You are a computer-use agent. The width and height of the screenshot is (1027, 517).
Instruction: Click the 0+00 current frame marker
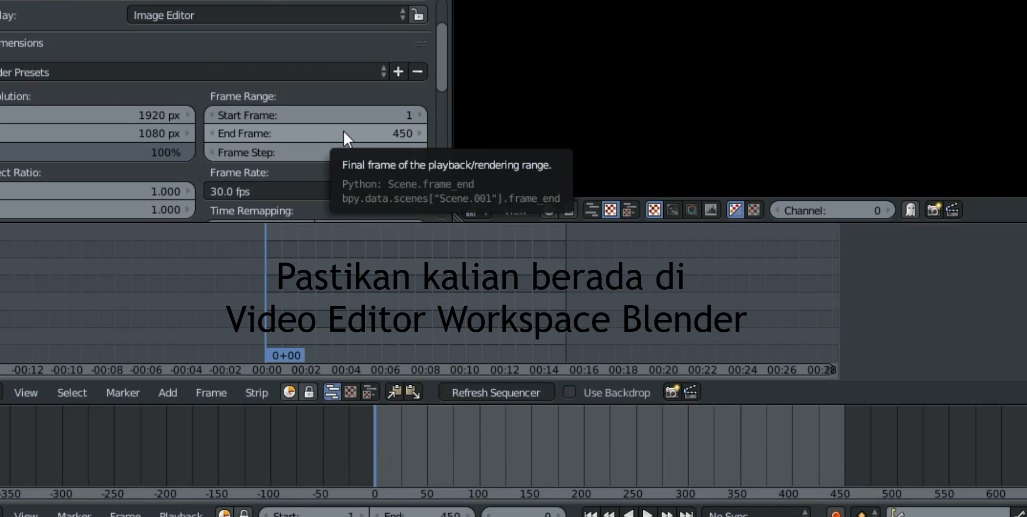coord(286,356)
